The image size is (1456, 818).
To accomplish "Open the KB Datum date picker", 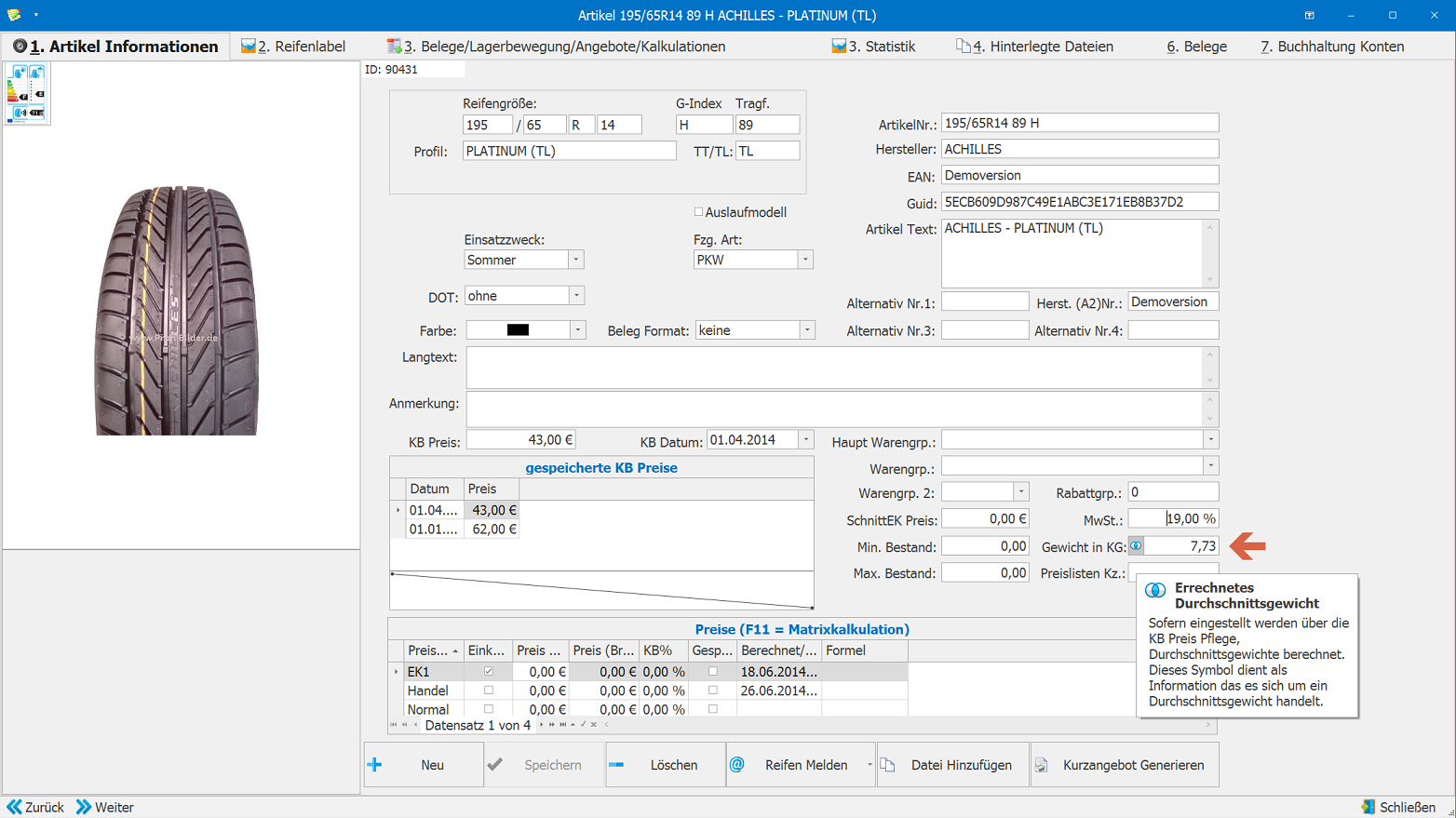I will 806,439.
